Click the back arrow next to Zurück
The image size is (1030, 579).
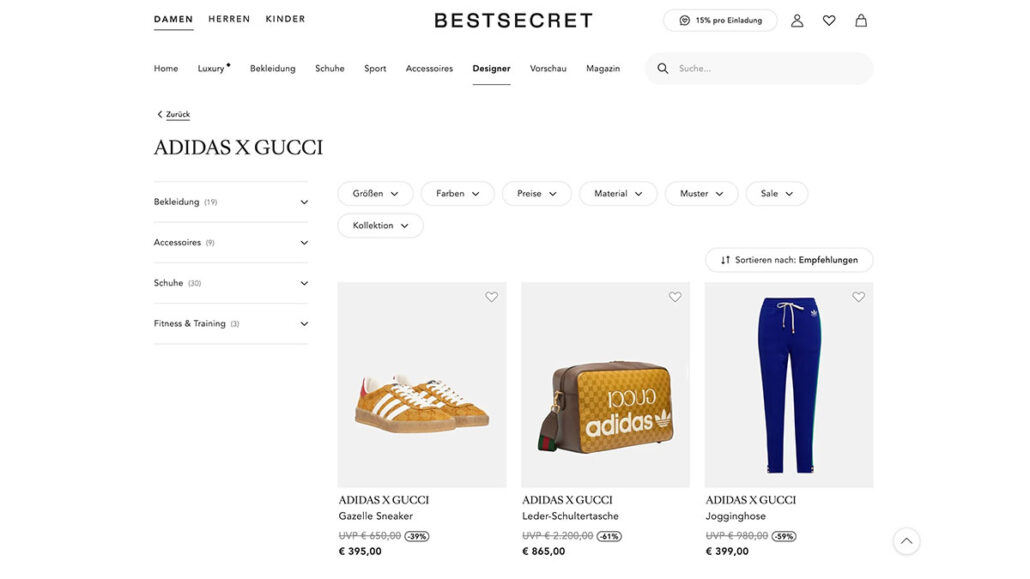159,114
